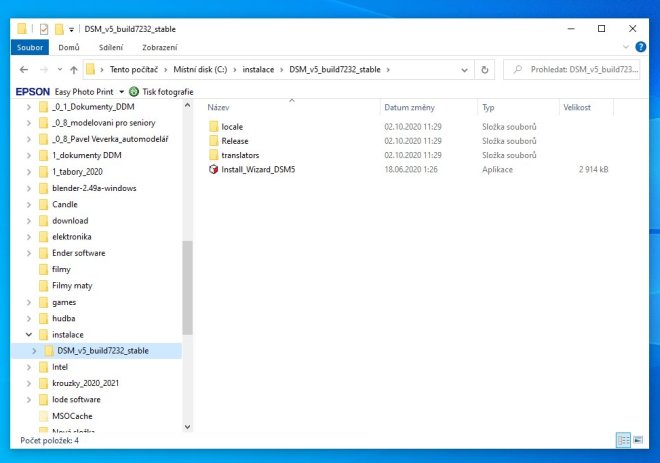Click Tento počítač in the breadcrumb
Image resolution: width=660 pixels, height=463 pixels.
coord(134,69)
